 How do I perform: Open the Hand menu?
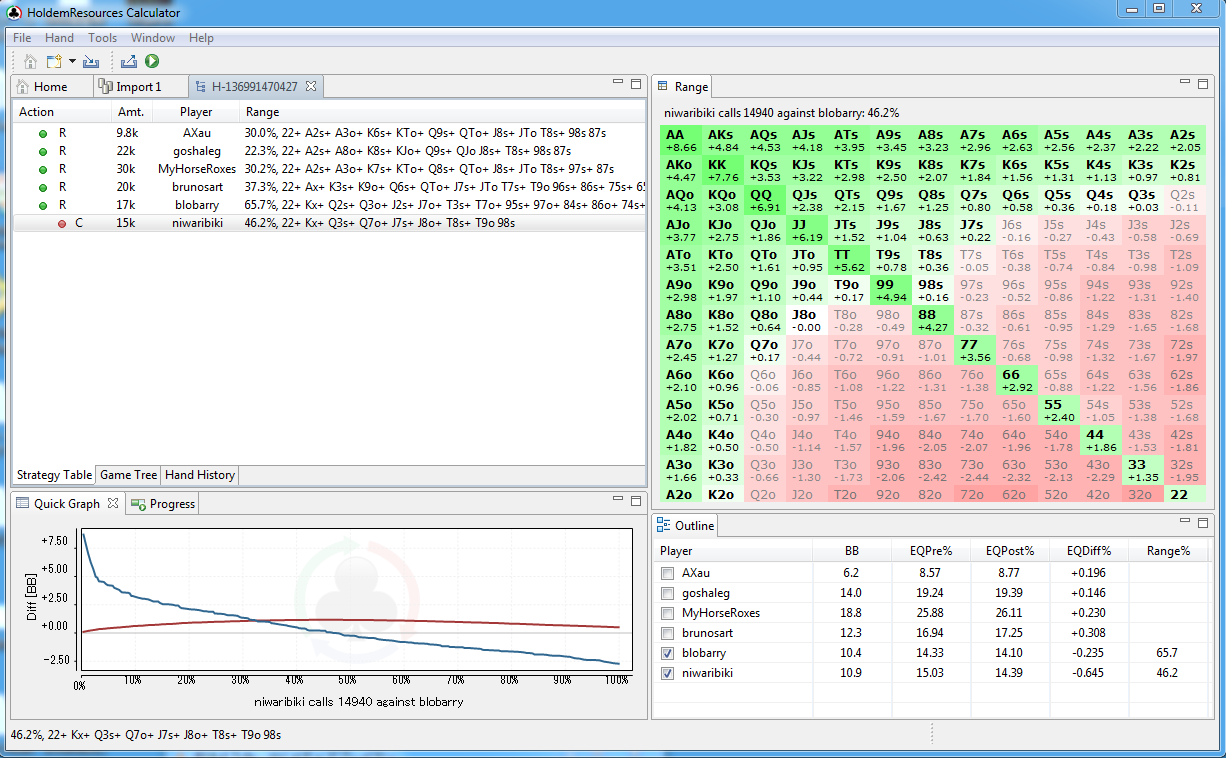coord(59,38)
